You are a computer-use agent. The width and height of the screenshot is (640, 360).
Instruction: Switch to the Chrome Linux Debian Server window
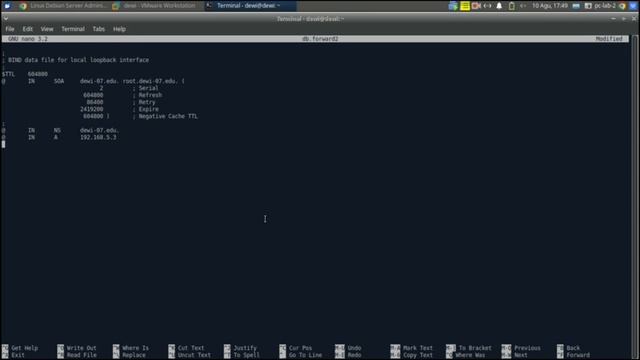click(x=63, y=6)
